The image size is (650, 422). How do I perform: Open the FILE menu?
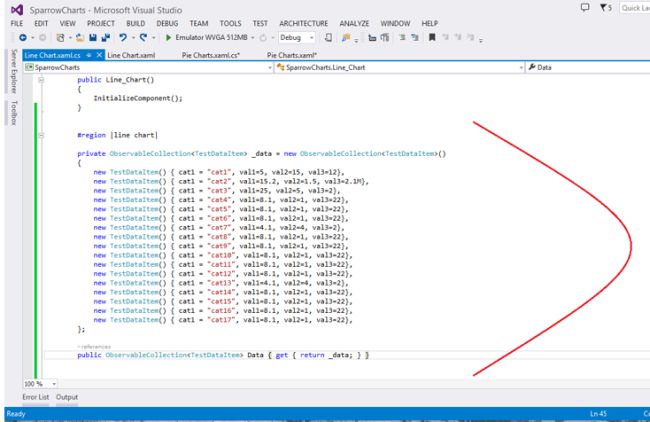(x=17, y=23)
